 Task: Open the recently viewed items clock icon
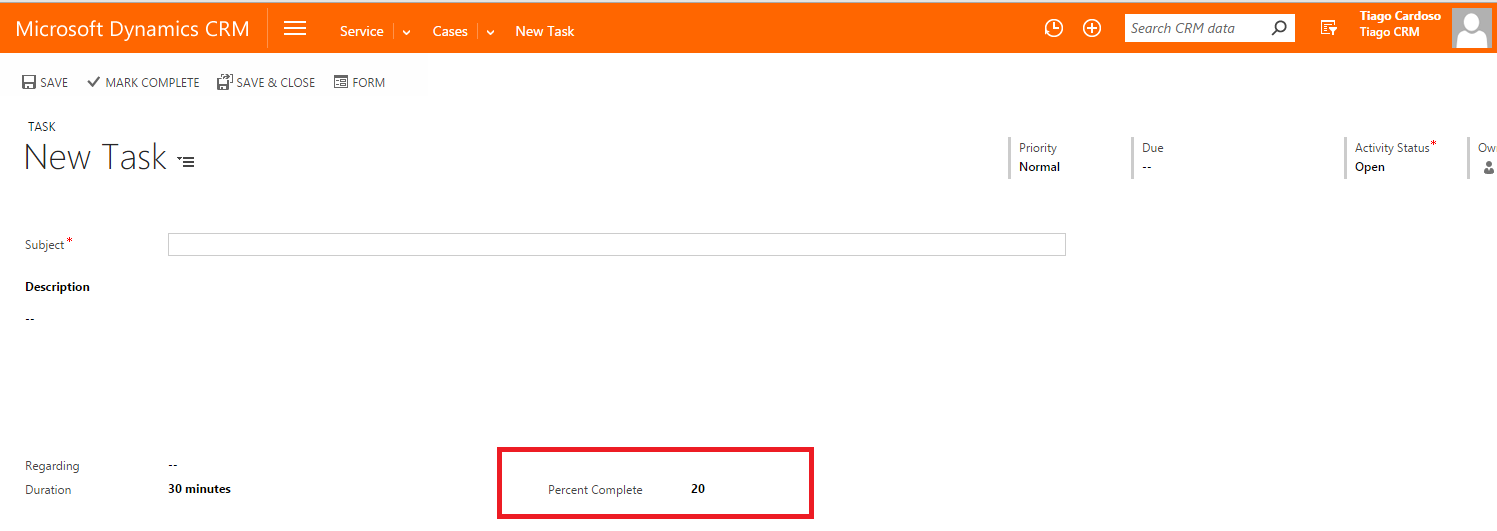coord(1053,29)
